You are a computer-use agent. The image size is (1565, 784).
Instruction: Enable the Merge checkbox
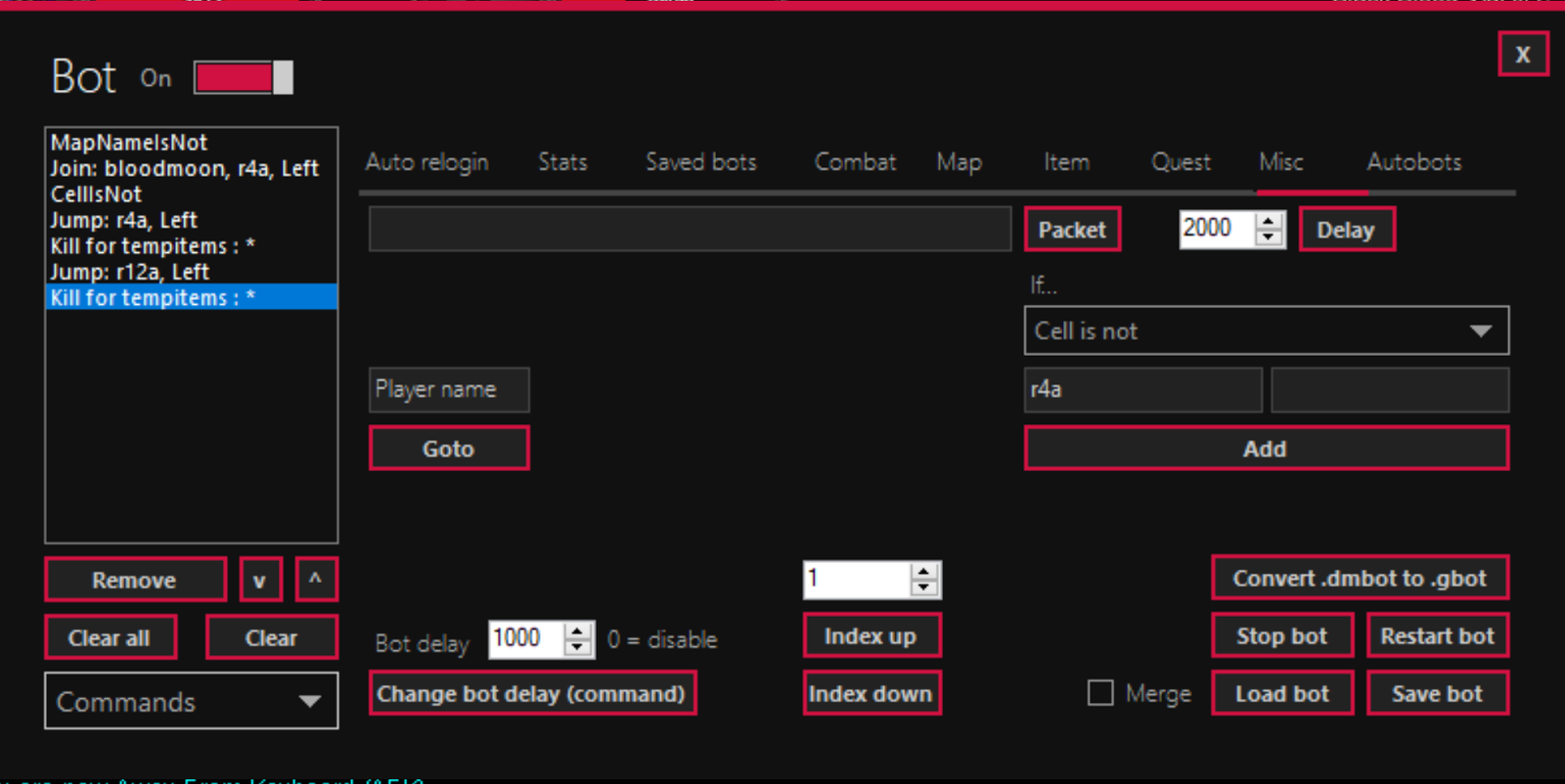pyautogui.click(x=1100, y=693)
